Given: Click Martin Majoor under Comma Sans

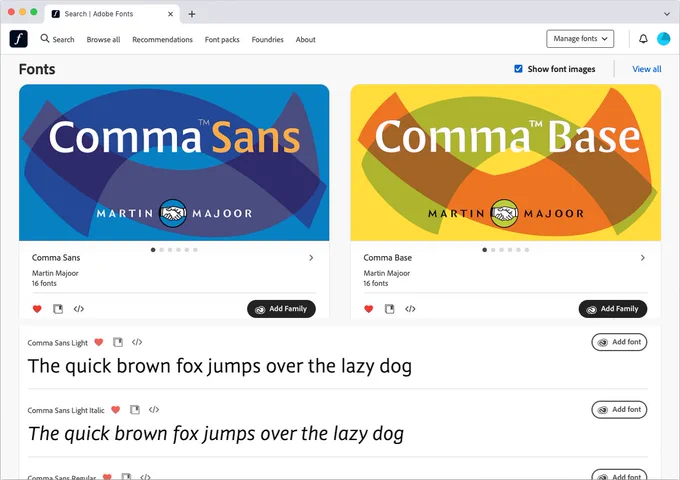Looking at the screenshot, I should point(55,273).
